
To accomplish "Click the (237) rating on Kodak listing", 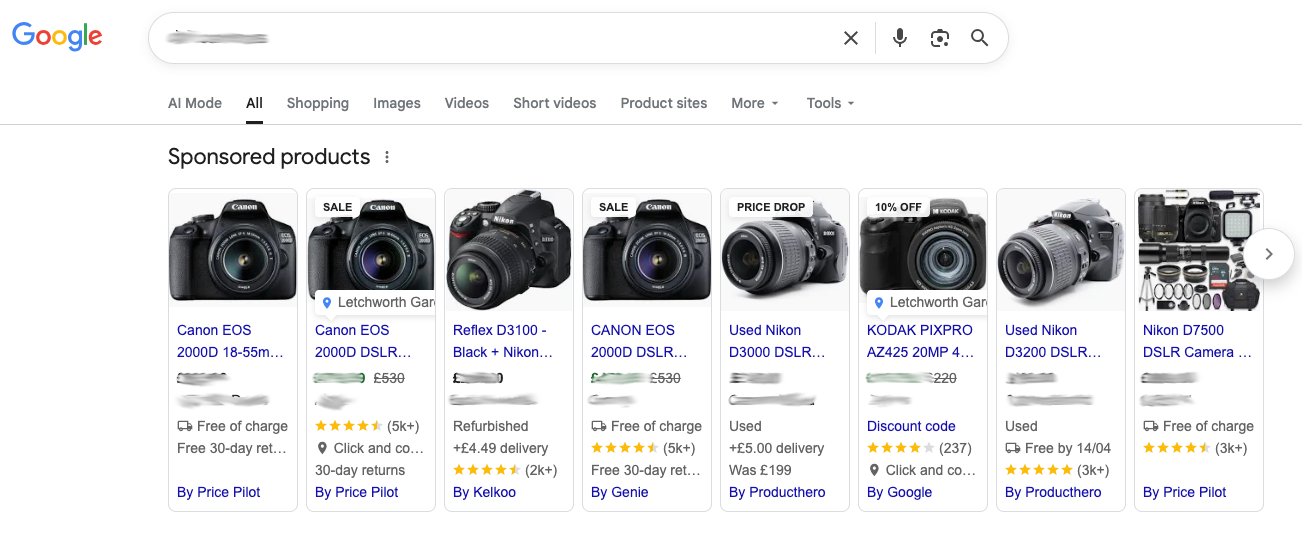I will 955,448.
